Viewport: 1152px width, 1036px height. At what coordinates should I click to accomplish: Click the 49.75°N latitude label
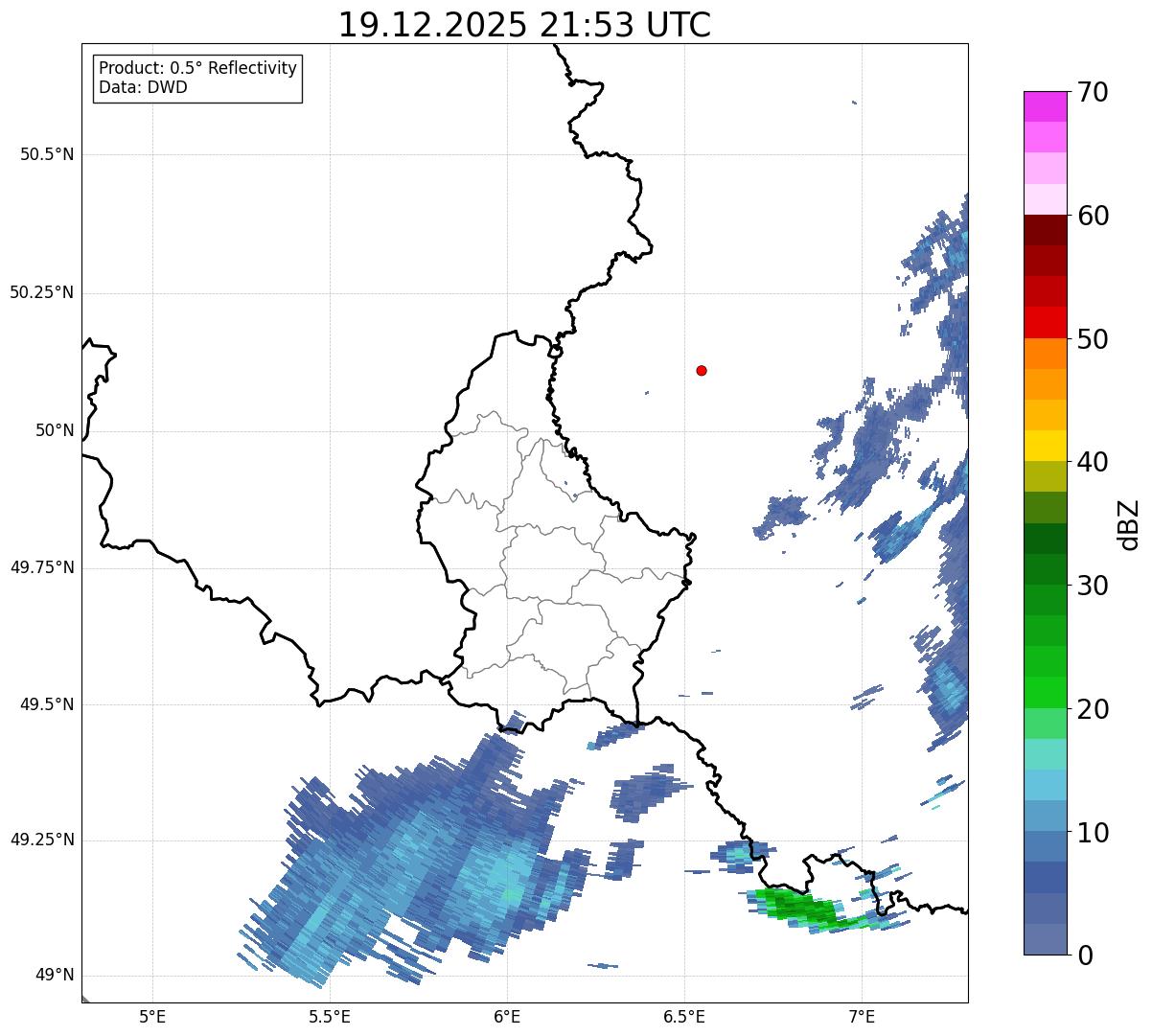41,567
